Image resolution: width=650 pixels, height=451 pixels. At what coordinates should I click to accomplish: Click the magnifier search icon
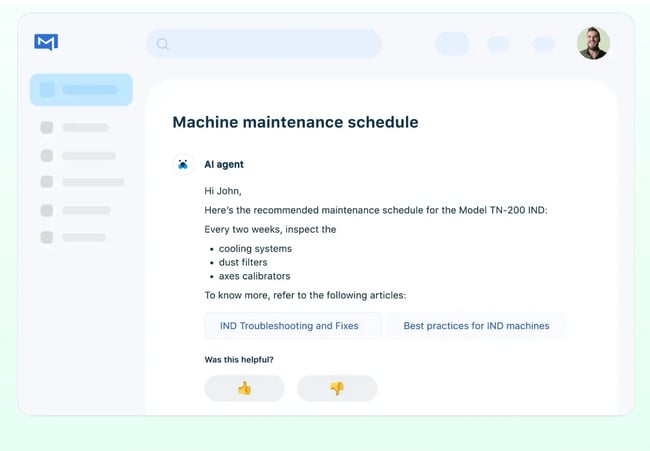[x=163, y=44]
